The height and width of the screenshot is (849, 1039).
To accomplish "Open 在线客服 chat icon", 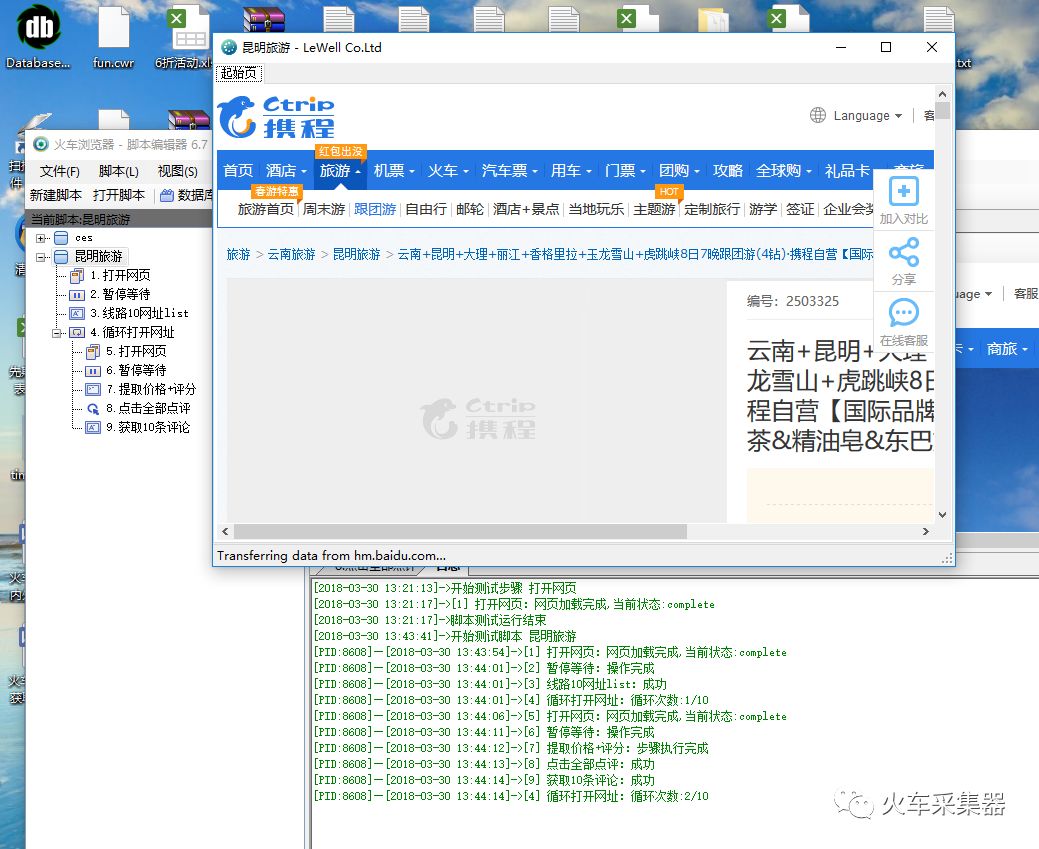I will [904, 313].
